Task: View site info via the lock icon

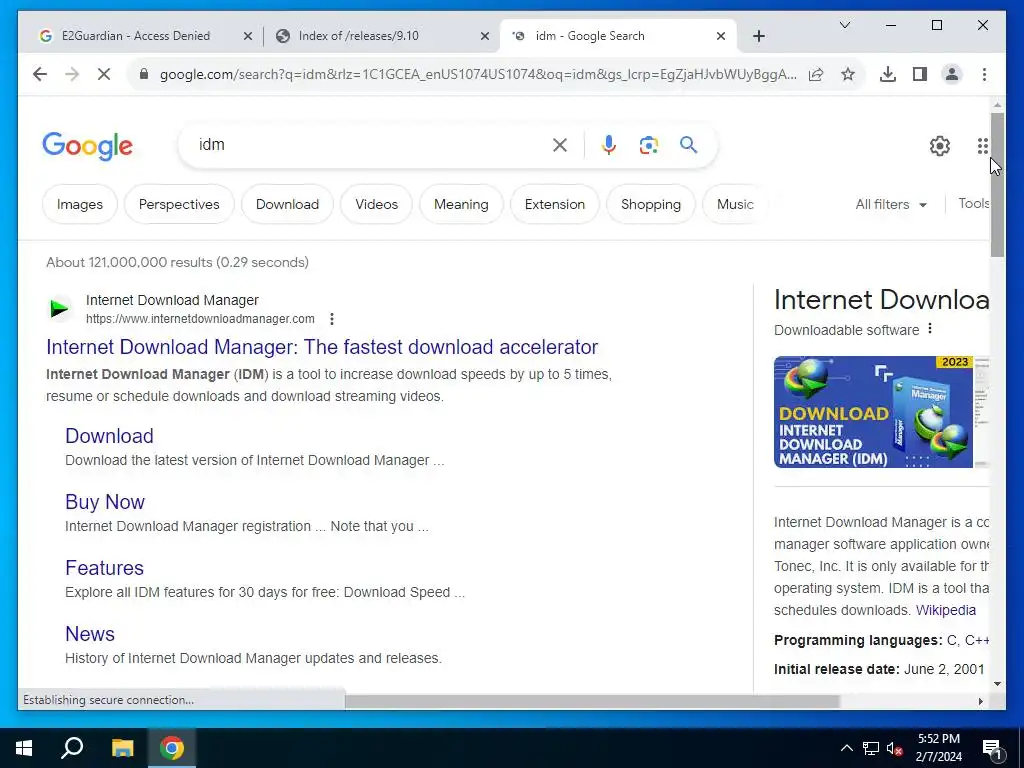Action: [144, 74]
